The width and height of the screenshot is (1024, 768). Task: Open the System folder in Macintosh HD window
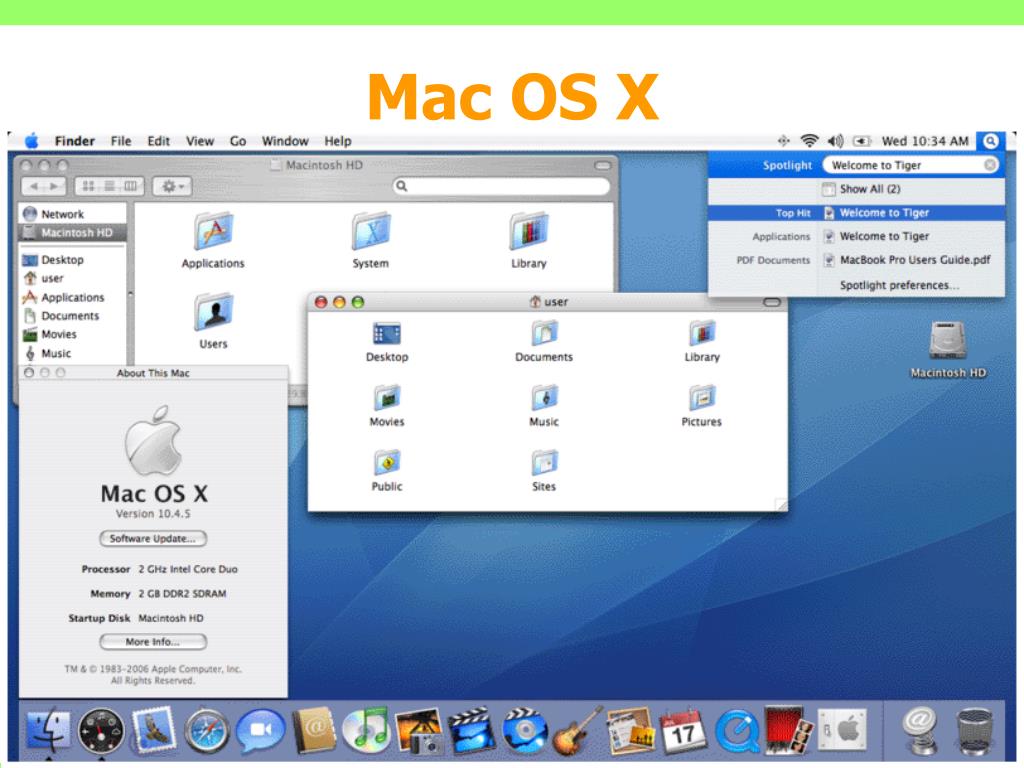(x=370, y=240)
